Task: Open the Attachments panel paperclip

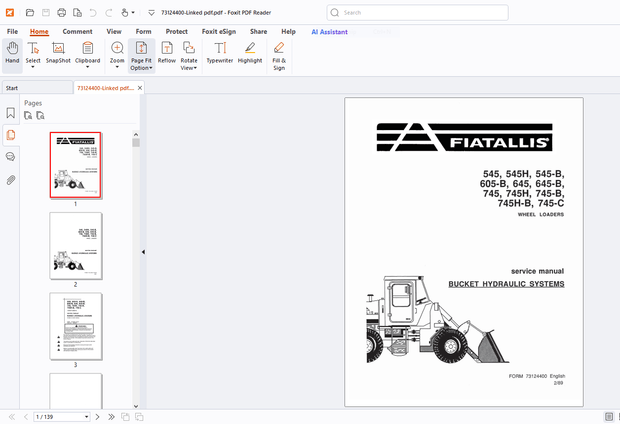Action: pos(11,180)
